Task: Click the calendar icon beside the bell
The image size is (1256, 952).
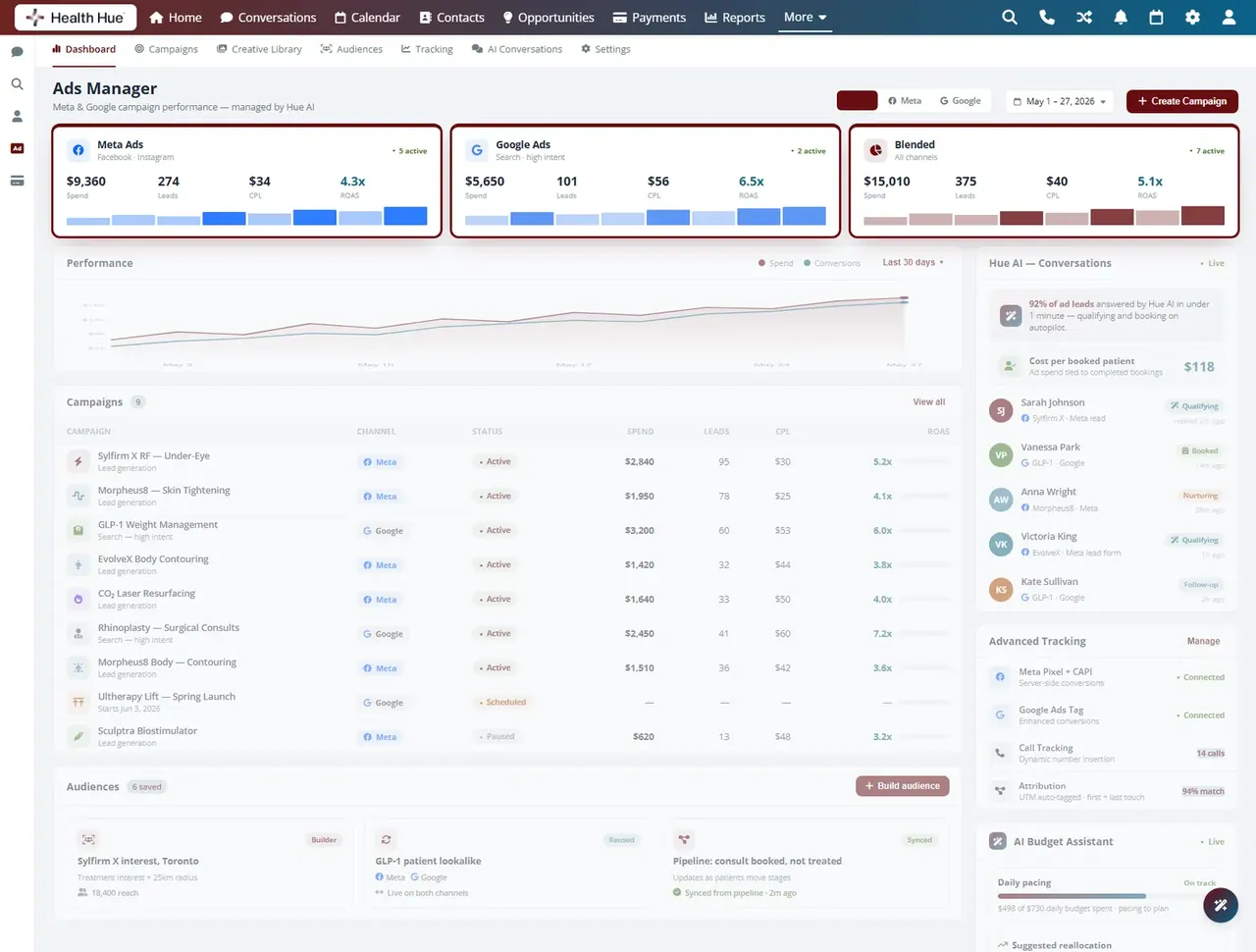Action: point(1156,17)
